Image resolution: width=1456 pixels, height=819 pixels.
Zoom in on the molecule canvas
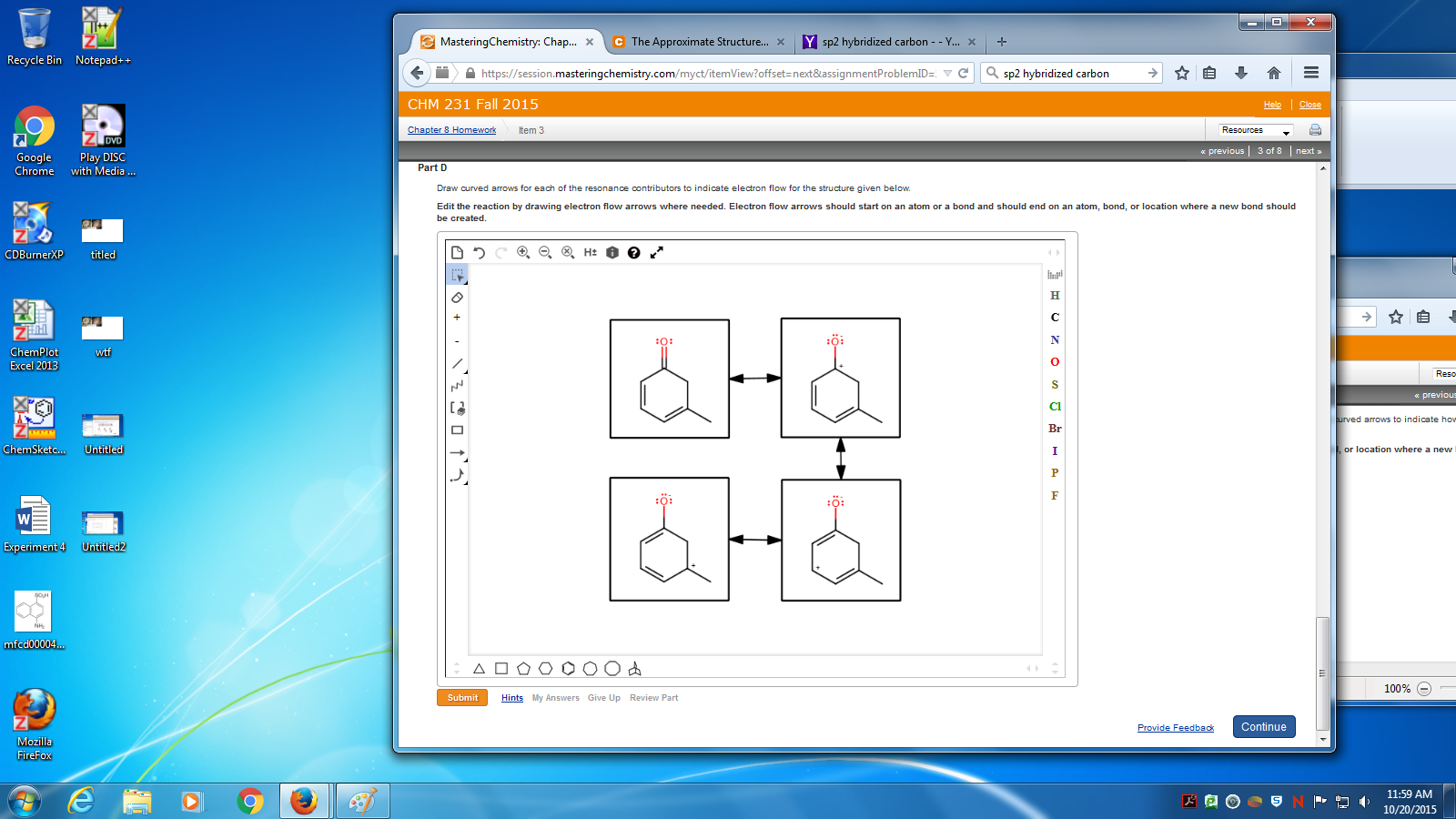(523, 252)
